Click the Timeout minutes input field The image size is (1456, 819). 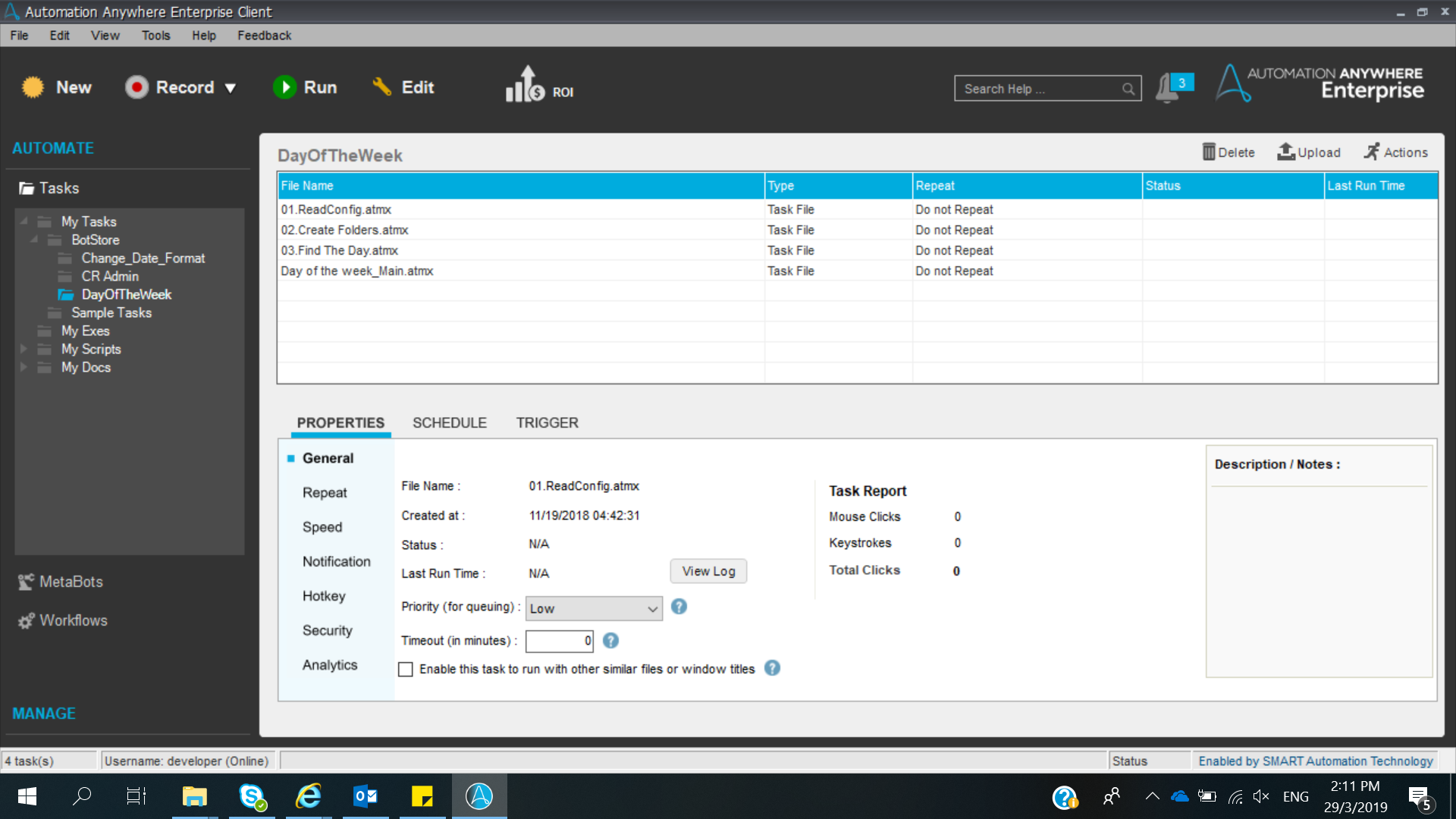click(x=559, y=641)
